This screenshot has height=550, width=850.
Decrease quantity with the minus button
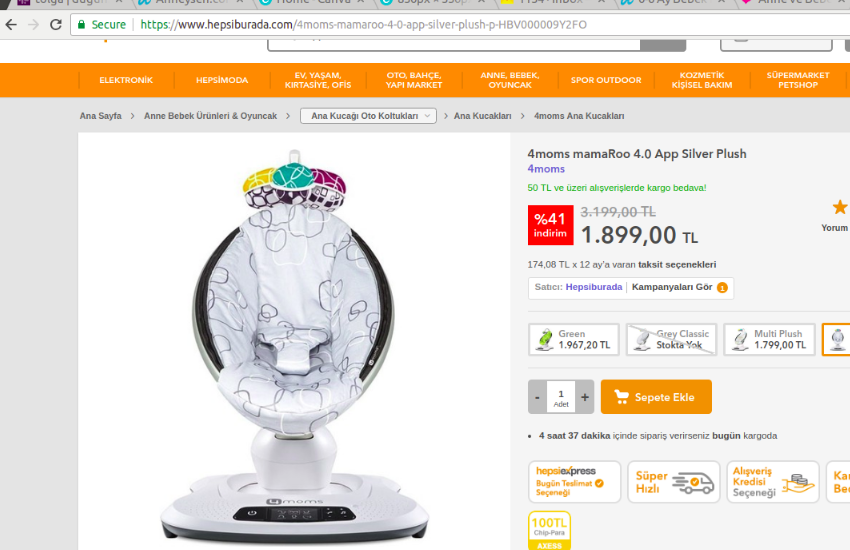(x=537, y=397)
